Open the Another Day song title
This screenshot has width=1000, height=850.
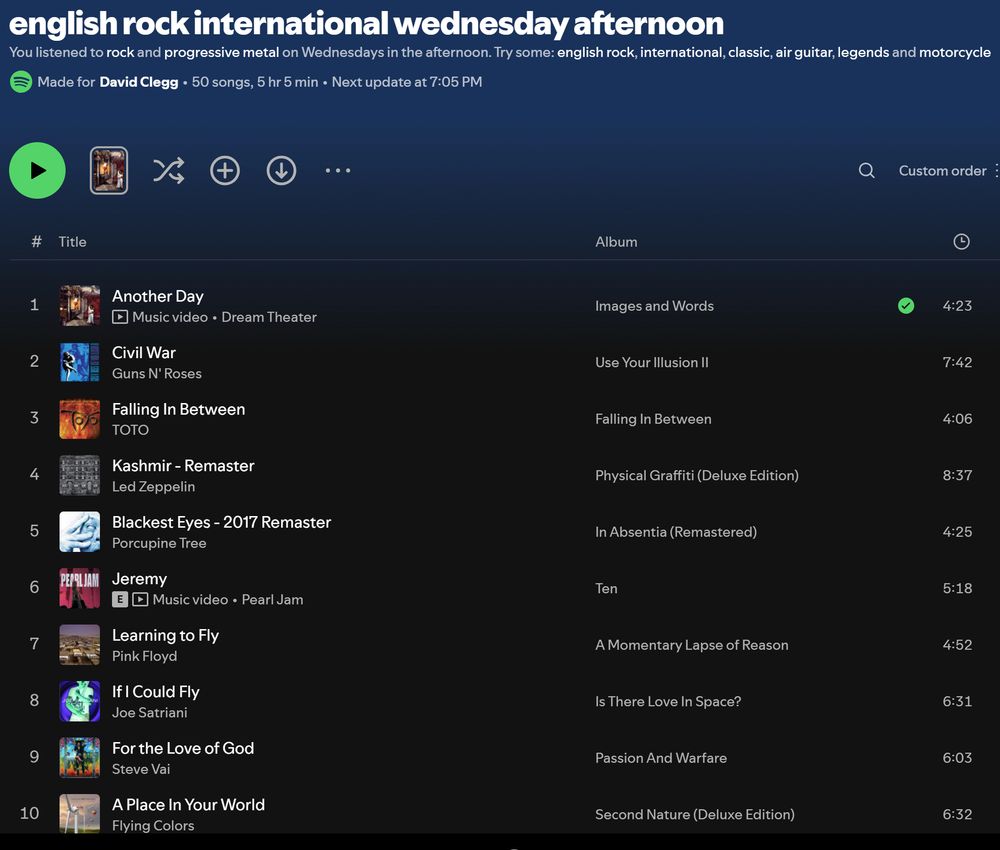[x=158, y=296]
